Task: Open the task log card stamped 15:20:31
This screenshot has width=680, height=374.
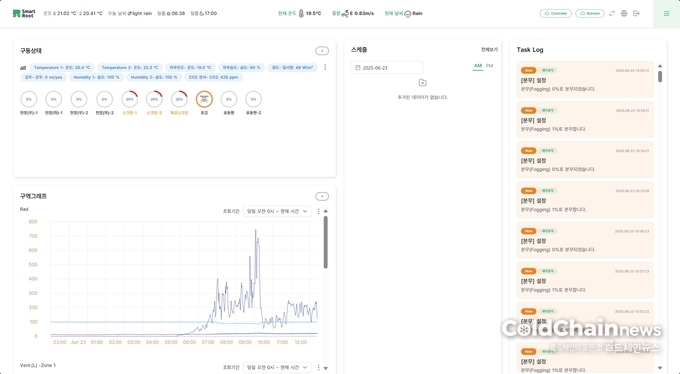Action: 585,79
